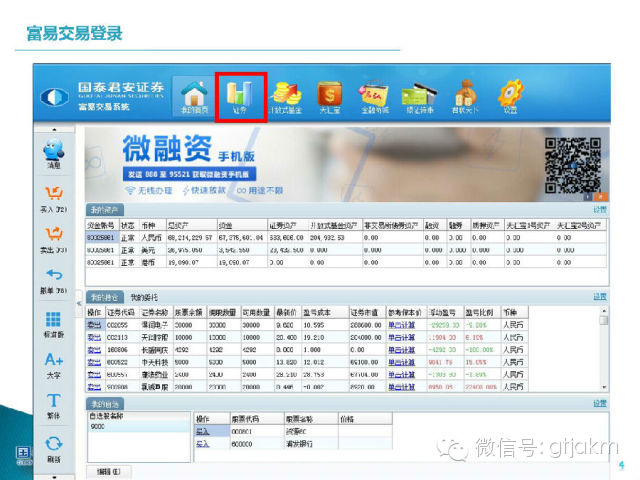Click the 证券市值 column header
Viewport: 640px width, 480px height.
coord(367,313)
